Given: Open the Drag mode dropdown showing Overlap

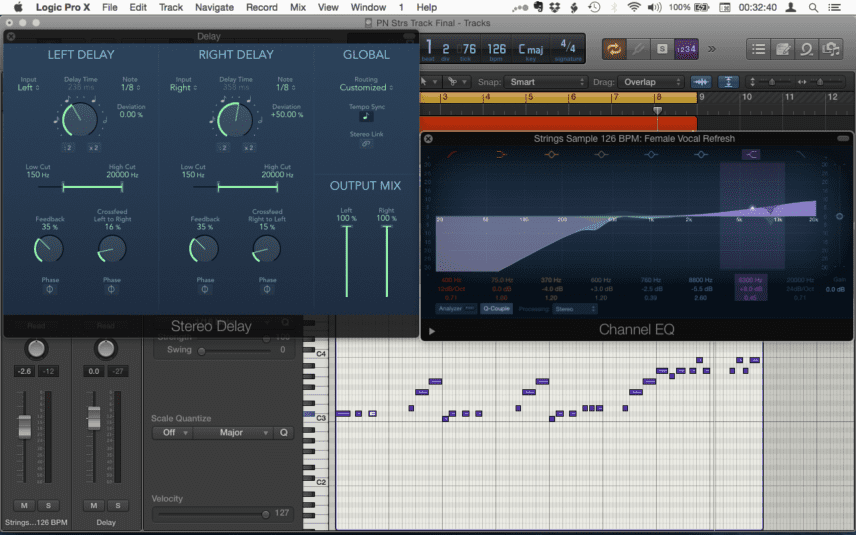Looking at the screenshot, I should 651,82.
